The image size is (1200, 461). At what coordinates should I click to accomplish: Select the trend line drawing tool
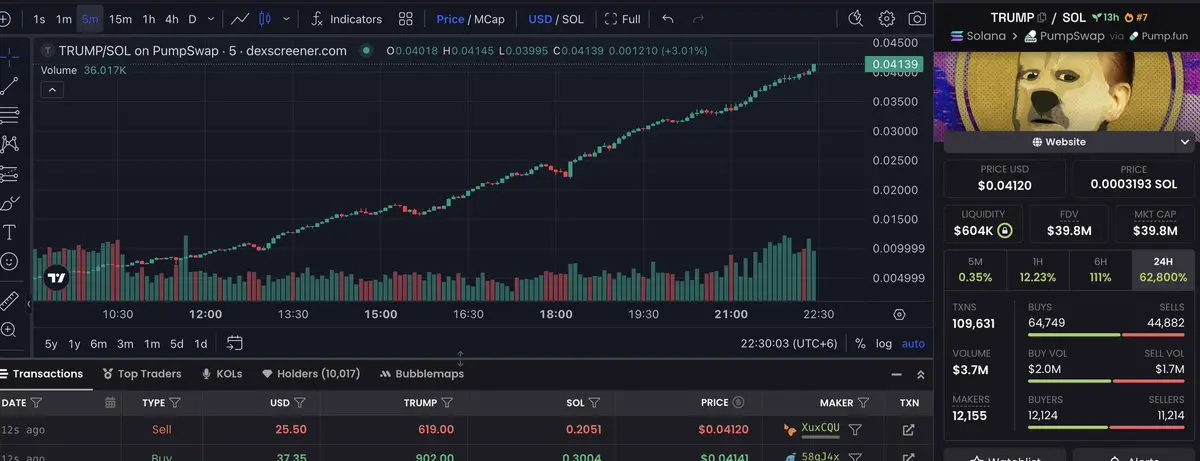pos(10,85)
